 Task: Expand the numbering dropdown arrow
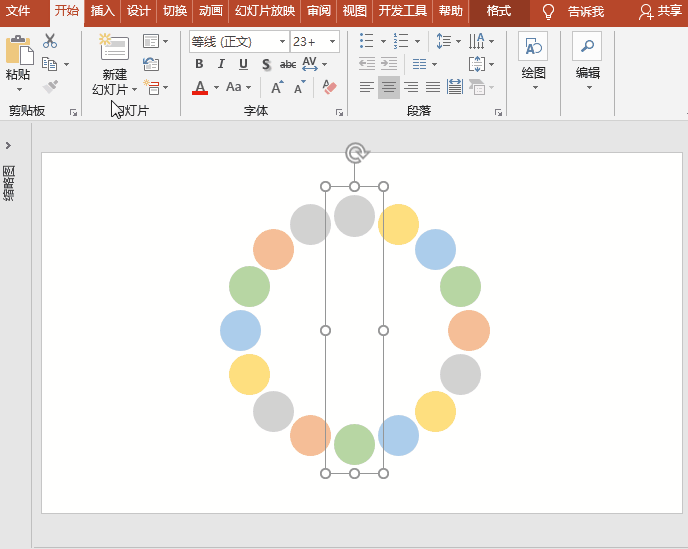coord(417,41)
